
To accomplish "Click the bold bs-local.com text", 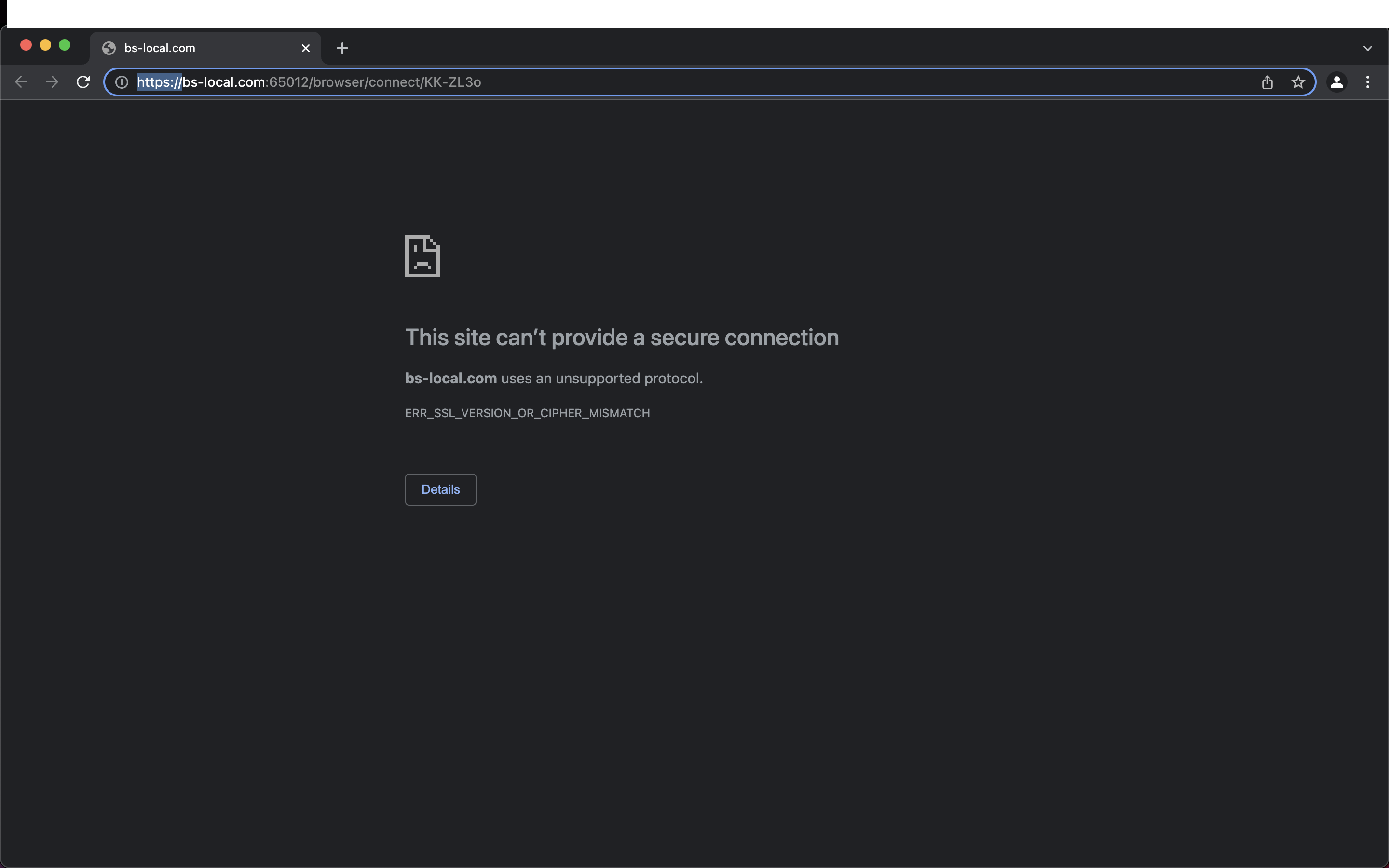I will pos(450,378).
